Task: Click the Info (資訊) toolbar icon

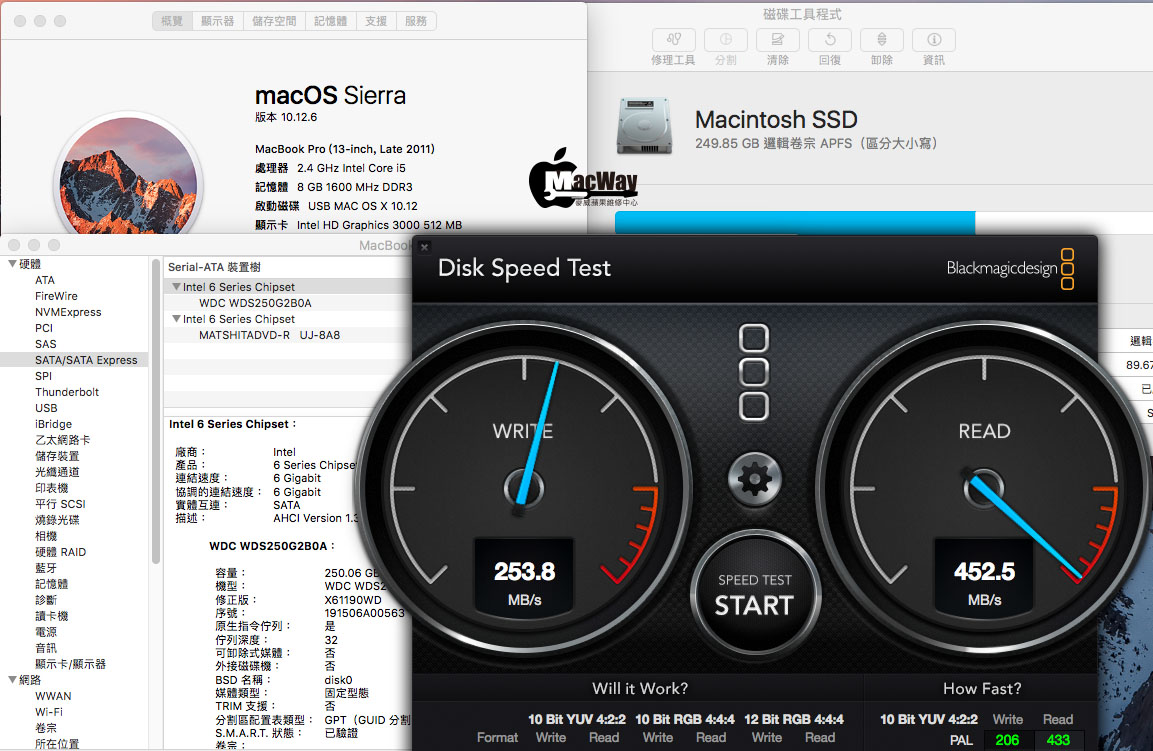Action: click(933, 40)
